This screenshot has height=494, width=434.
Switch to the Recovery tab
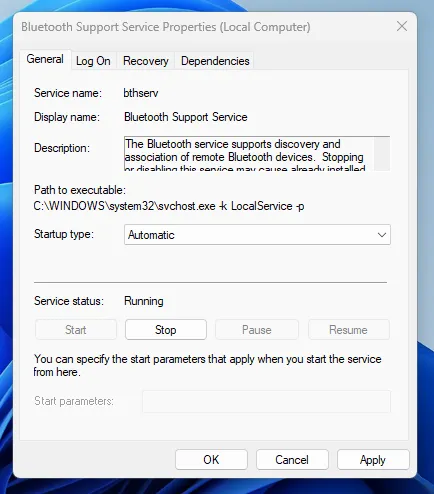[x=146, y=61]
